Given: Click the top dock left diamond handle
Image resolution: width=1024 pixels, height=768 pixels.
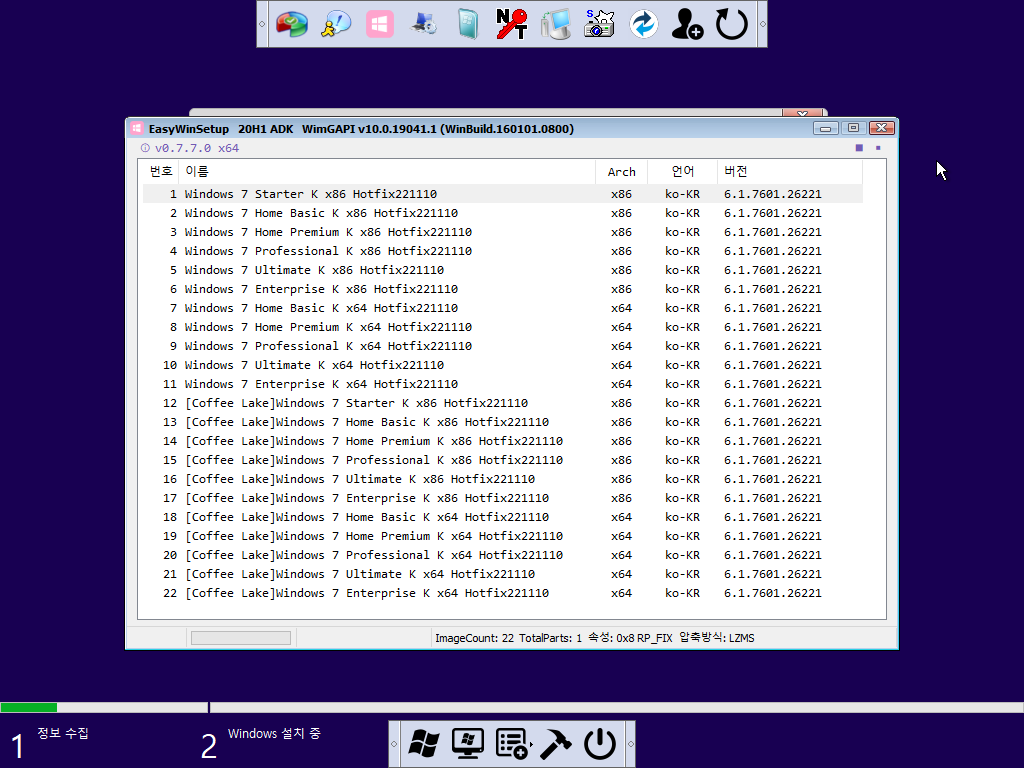Looking at the screenshot, I should tap(262, 24).
